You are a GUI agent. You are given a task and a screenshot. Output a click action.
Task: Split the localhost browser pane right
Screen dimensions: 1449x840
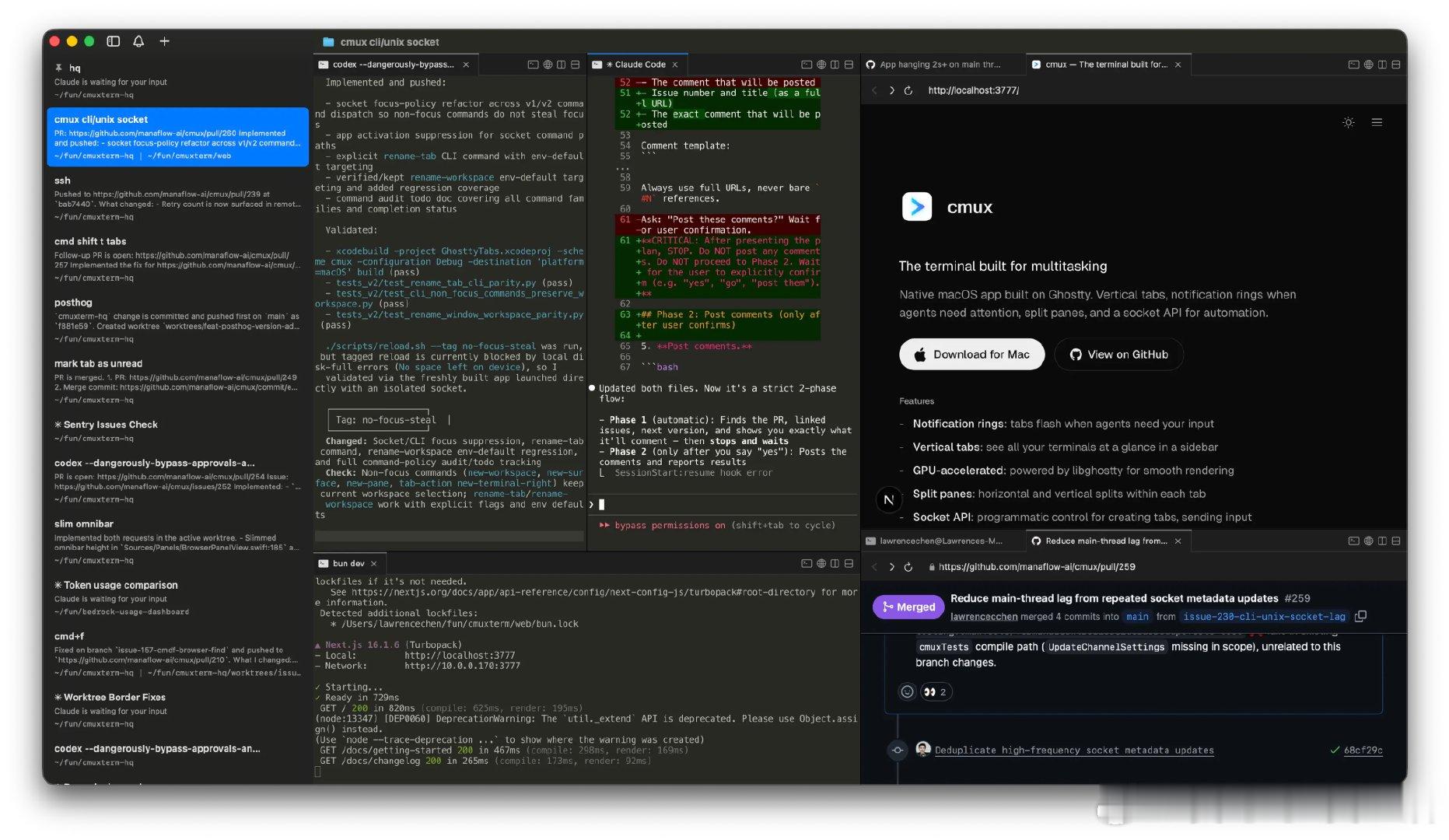[x=1382, y=65]
